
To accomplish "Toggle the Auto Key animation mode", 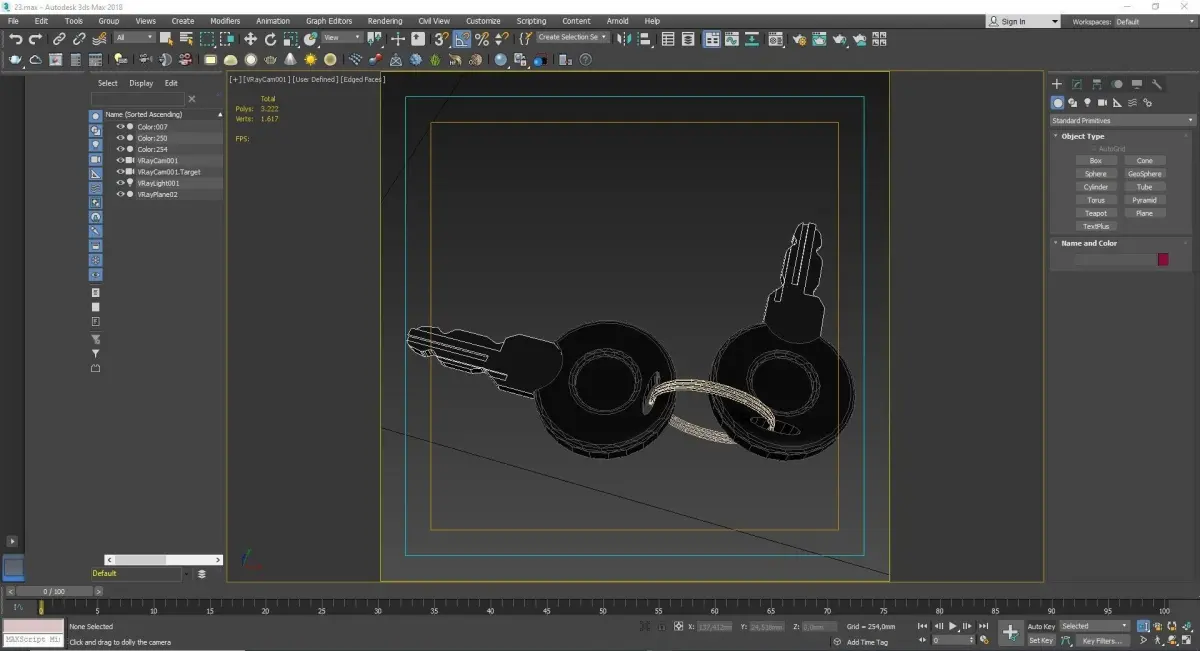I will [1041, 626].
